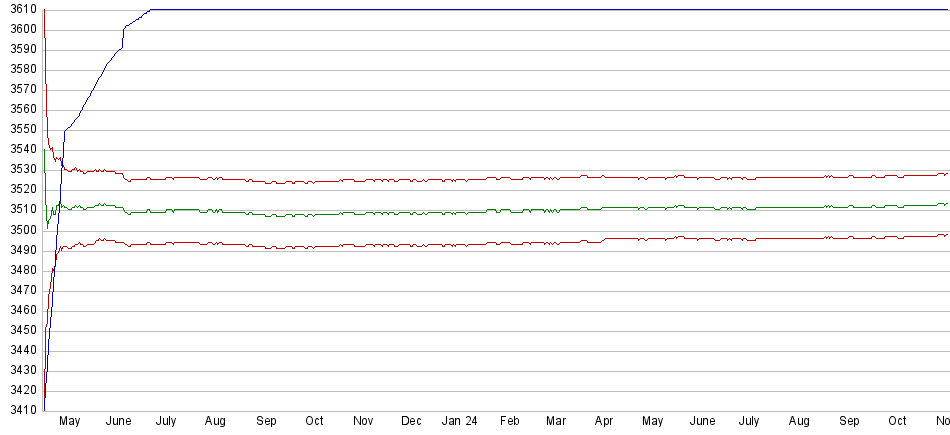Viewport: 950px width, 435px height.
Task: Click the 'Apr' month label on the x-axis
Action: click(x=604, y=422)
